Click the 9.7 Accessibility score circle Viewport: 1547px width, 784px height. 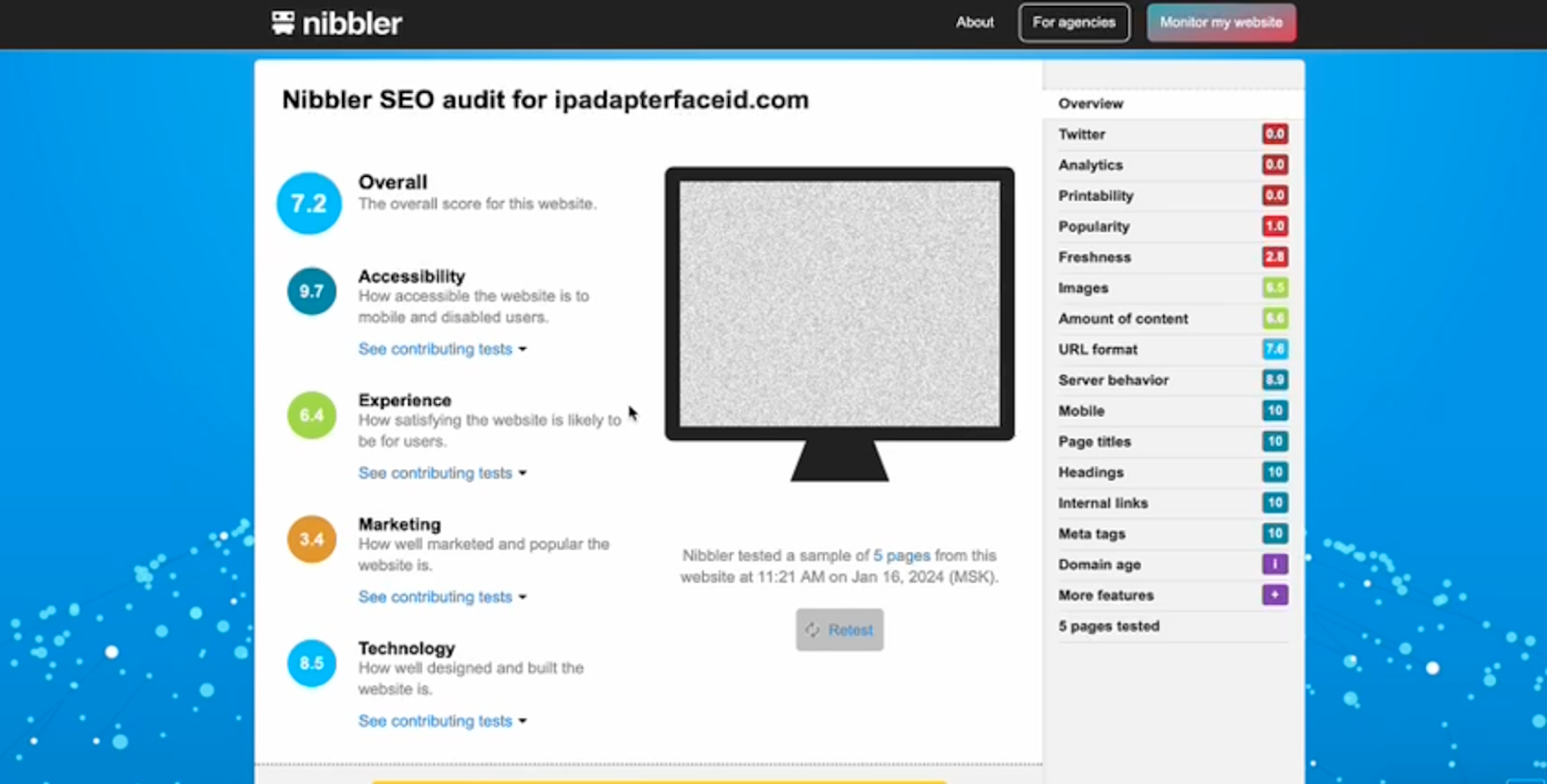(x=311, y=291)
